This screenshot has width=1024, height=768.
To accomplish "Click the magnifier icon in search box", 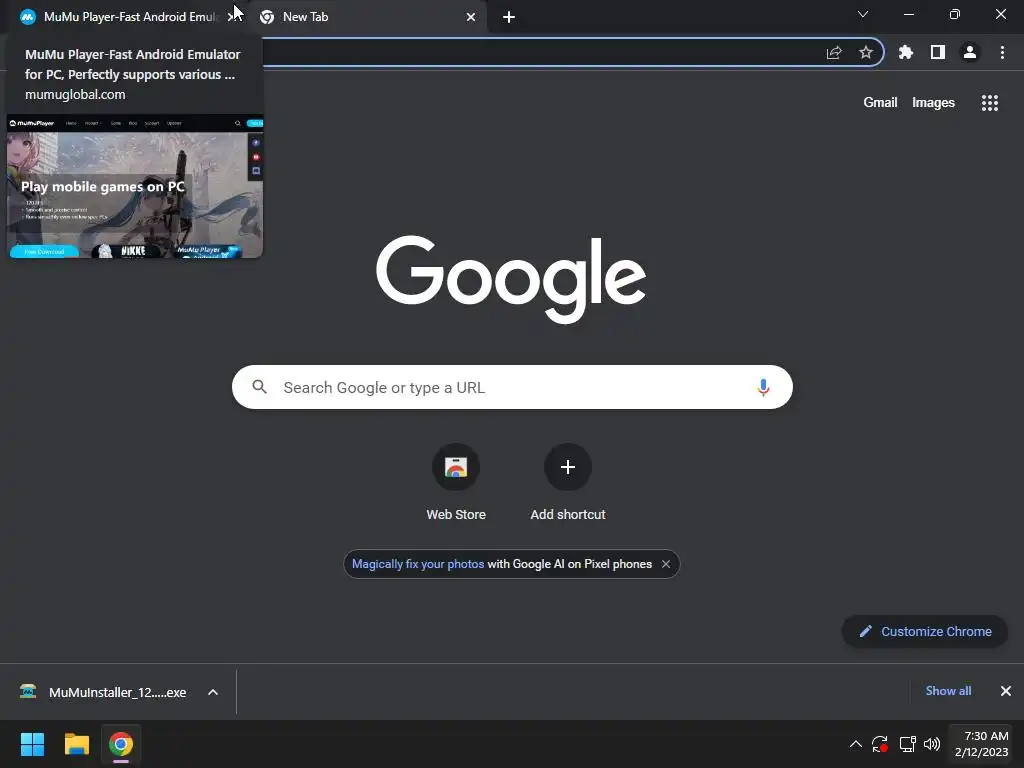I will (x=259, y=387).
